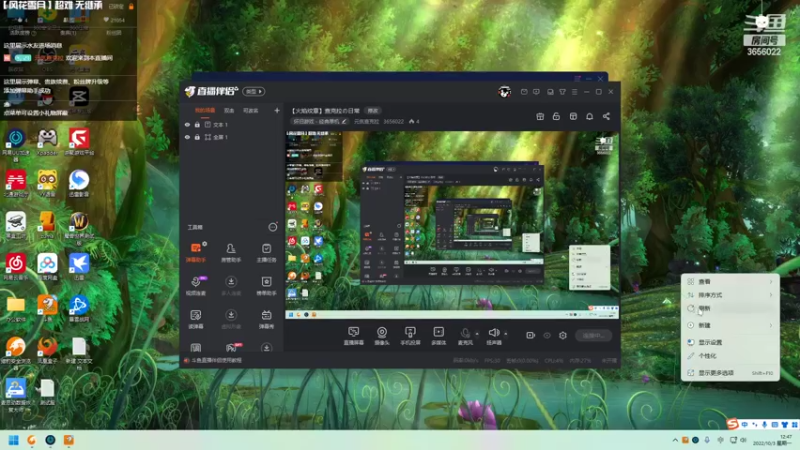Toggle visibility eye for 文本 1 layer
Screen dimensions: 800x450
tap(187, 124)
